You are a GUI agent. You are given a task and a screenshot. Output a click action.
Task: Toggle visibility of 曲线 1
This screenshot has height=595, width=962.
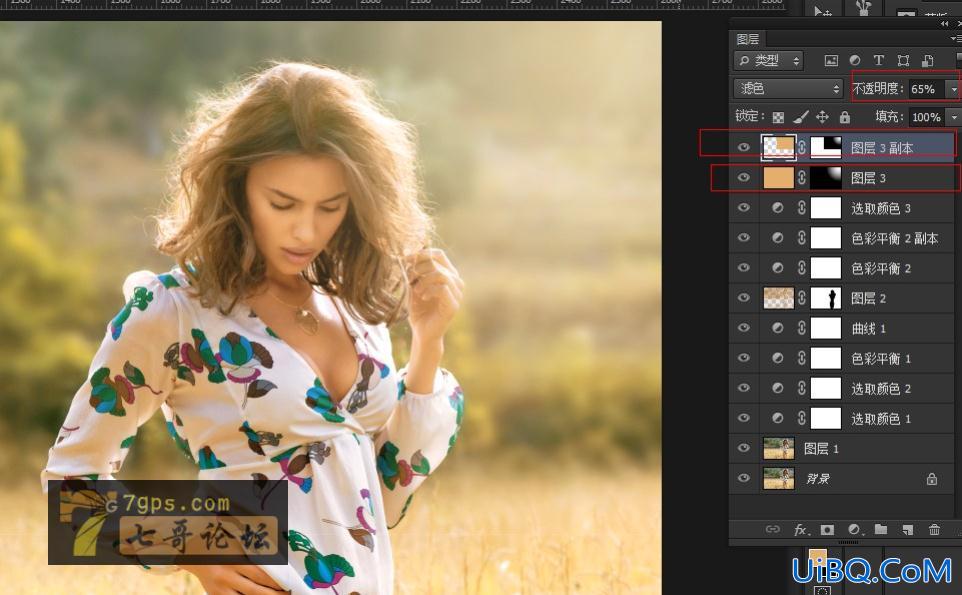pyautogui.click(x=744, y=328)
